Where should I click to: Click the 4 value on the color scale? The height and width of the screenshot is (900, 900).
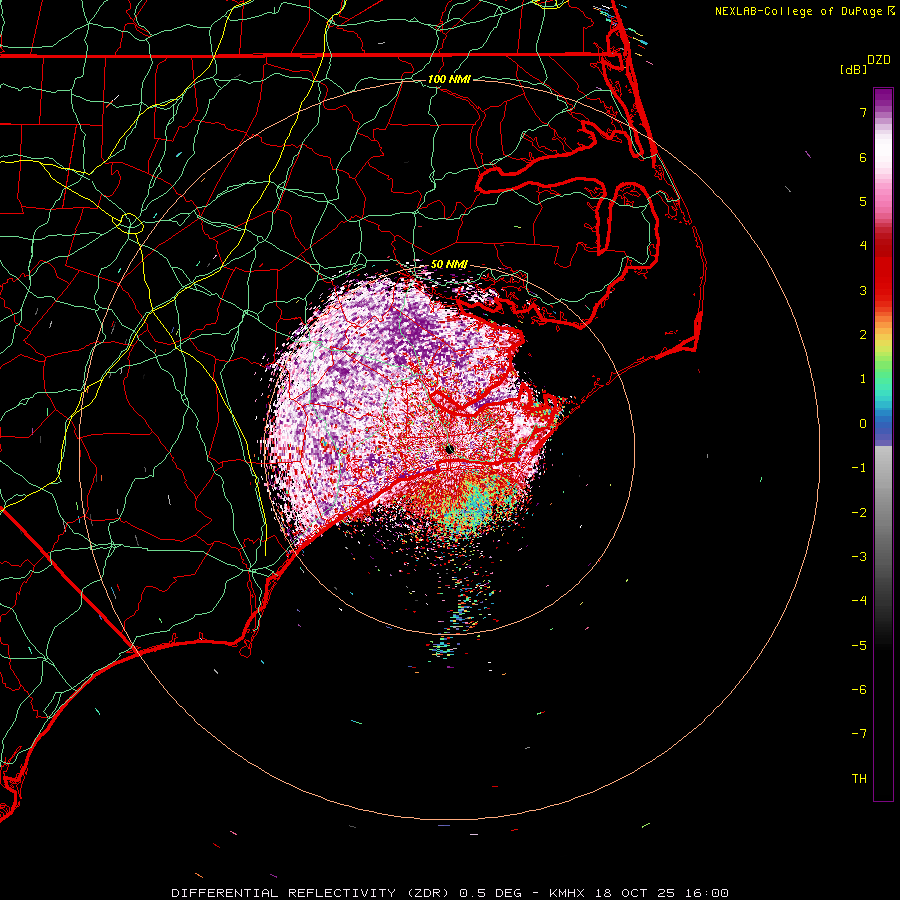(x=863, y=246)
